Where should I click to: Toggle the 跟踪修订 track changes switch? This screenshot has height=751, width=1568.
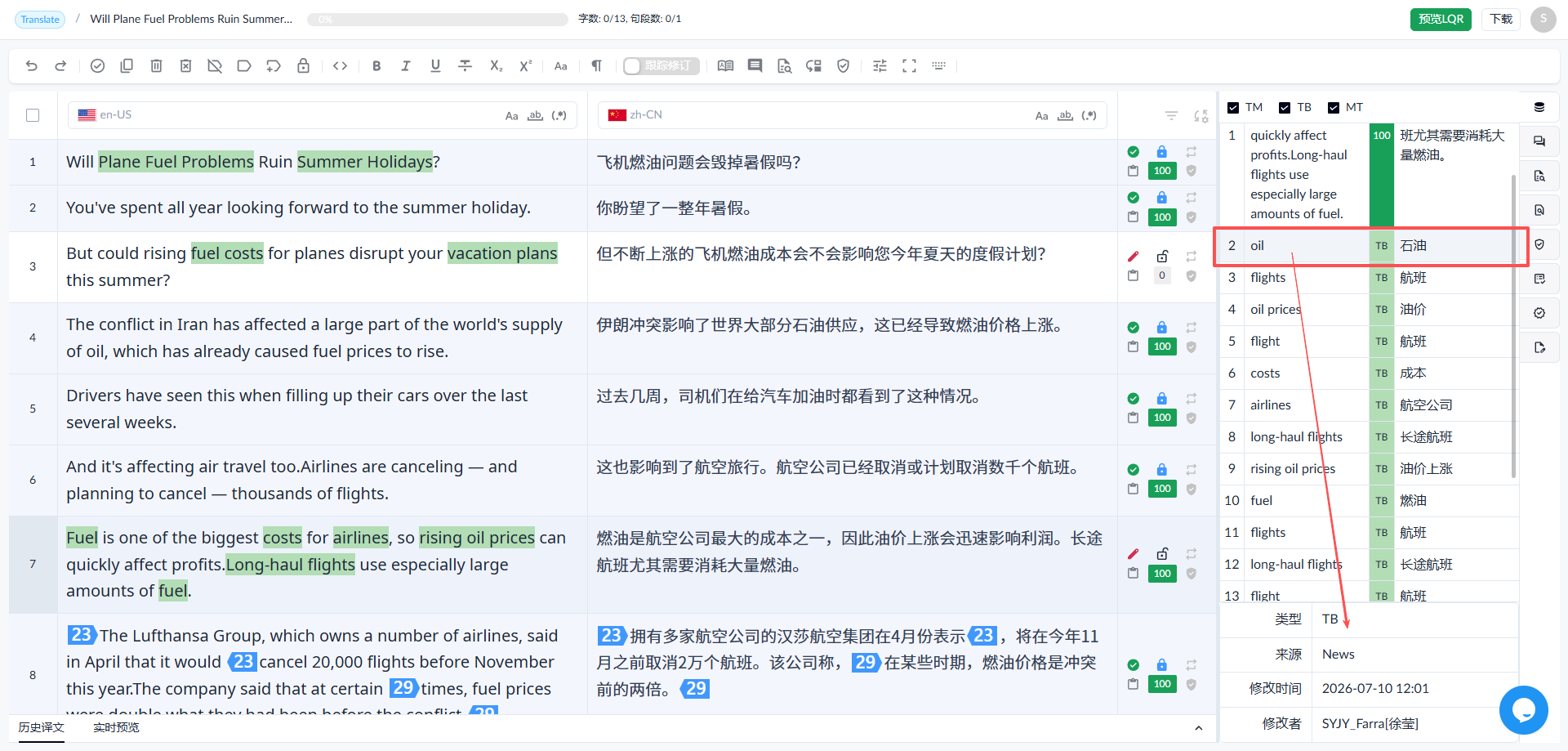tap(661, 66)
